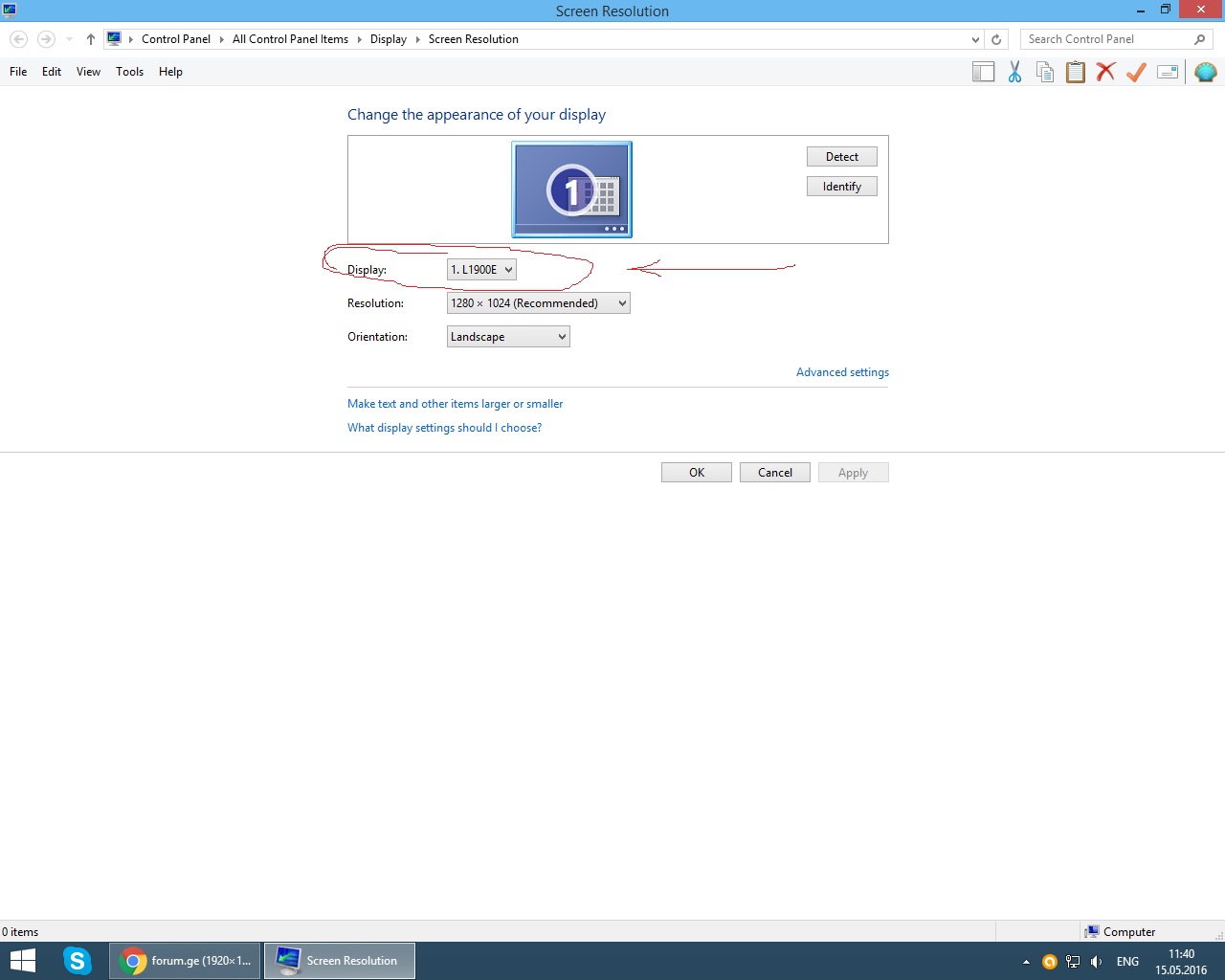Select the monitor 1 preview thumbnail
This screenshot has width=1225, height=980.
(571, 189)
